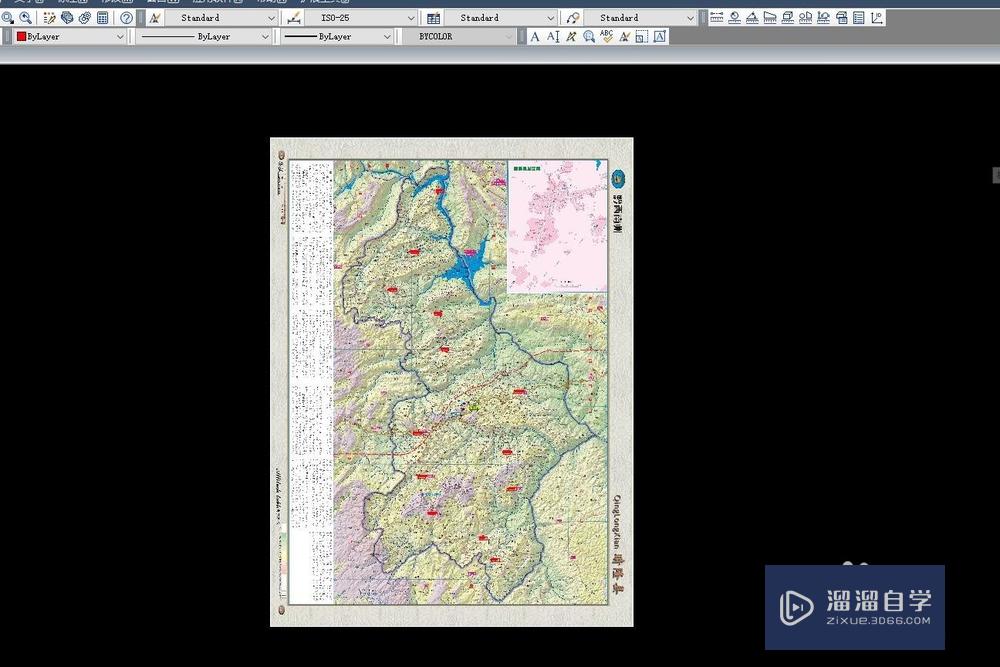Open the BYCOLOR plot style dropdown
The width and height of the screenshot is (1000, 667).
click(459, 36)
